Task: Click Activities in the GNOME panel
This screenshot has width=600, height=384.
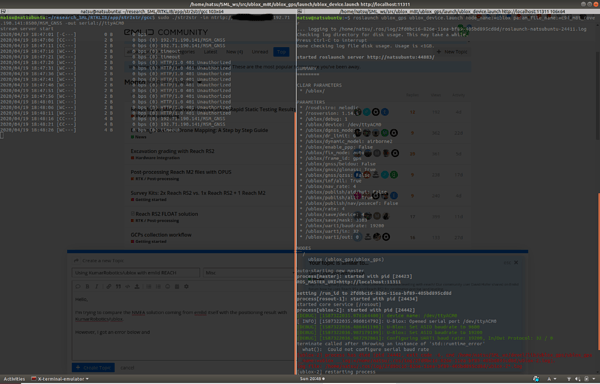Action: [x=14, y=379]
